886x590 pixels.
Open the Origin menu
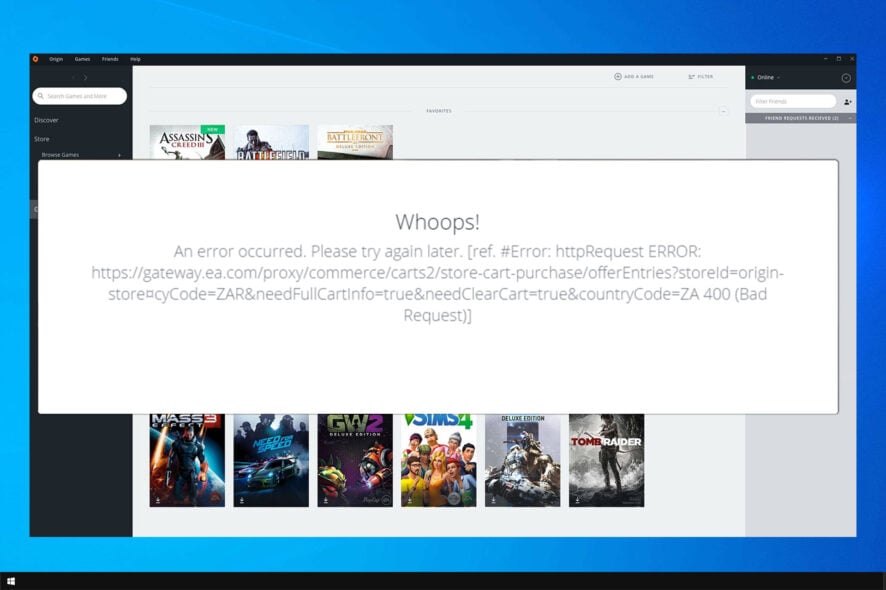coord(56,59)
